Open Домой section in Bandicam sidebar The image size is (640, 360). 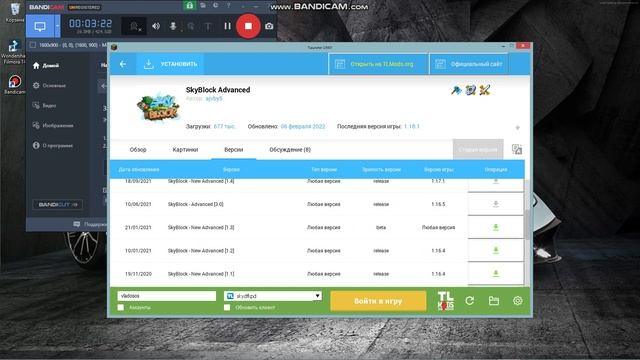coord(46,66)
